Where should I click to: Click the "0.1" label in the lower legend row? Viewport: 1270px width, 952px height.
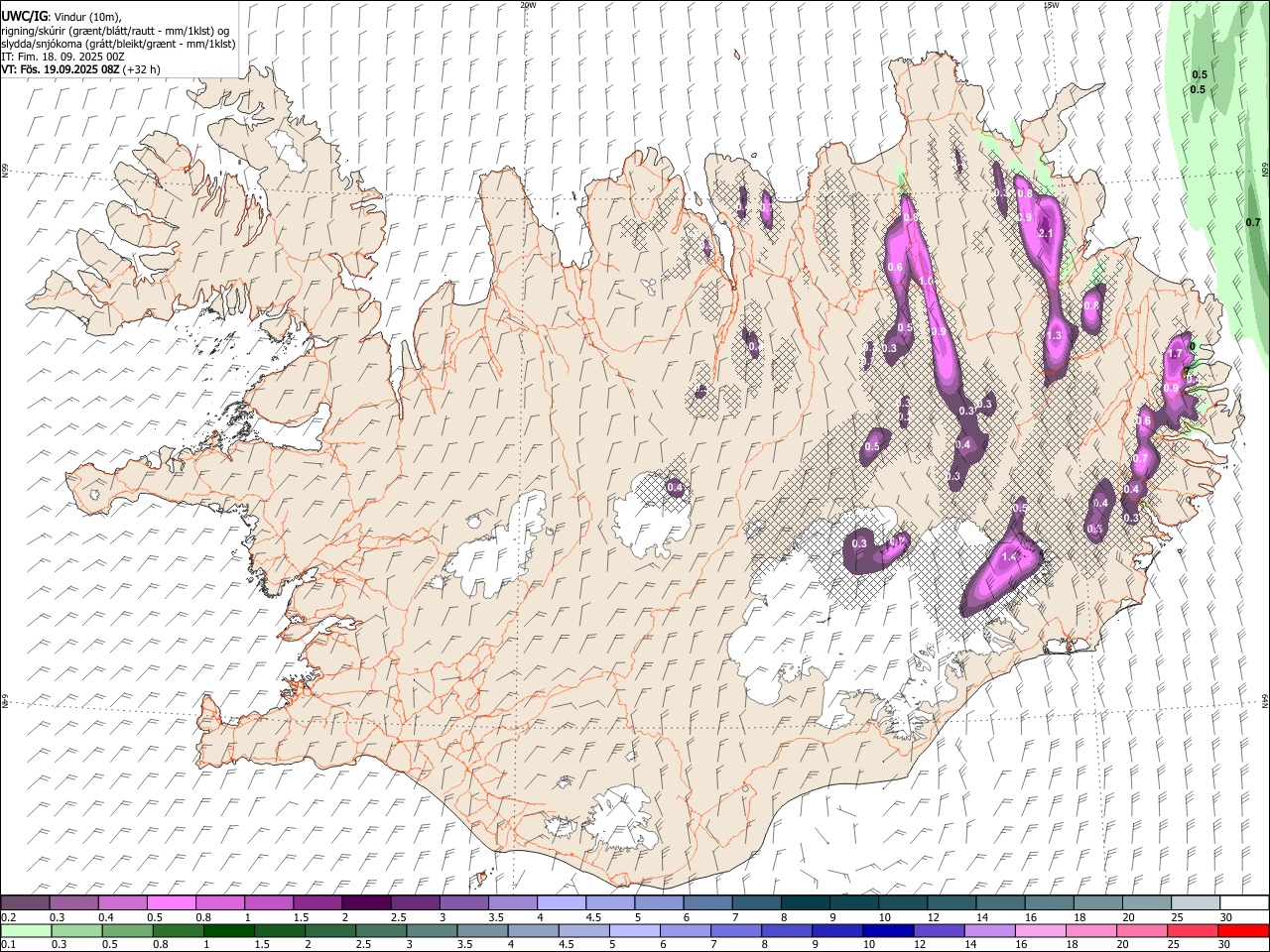9,945
